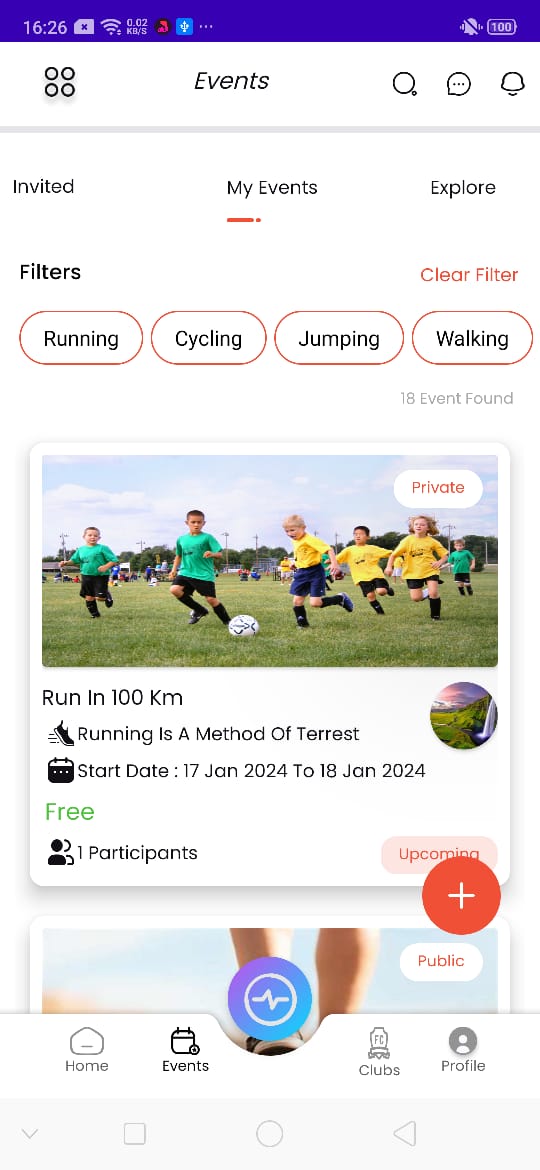Open the Run In 100 Km event photo
This screenshot has width=540, height=1170.
tap(269, 560)
